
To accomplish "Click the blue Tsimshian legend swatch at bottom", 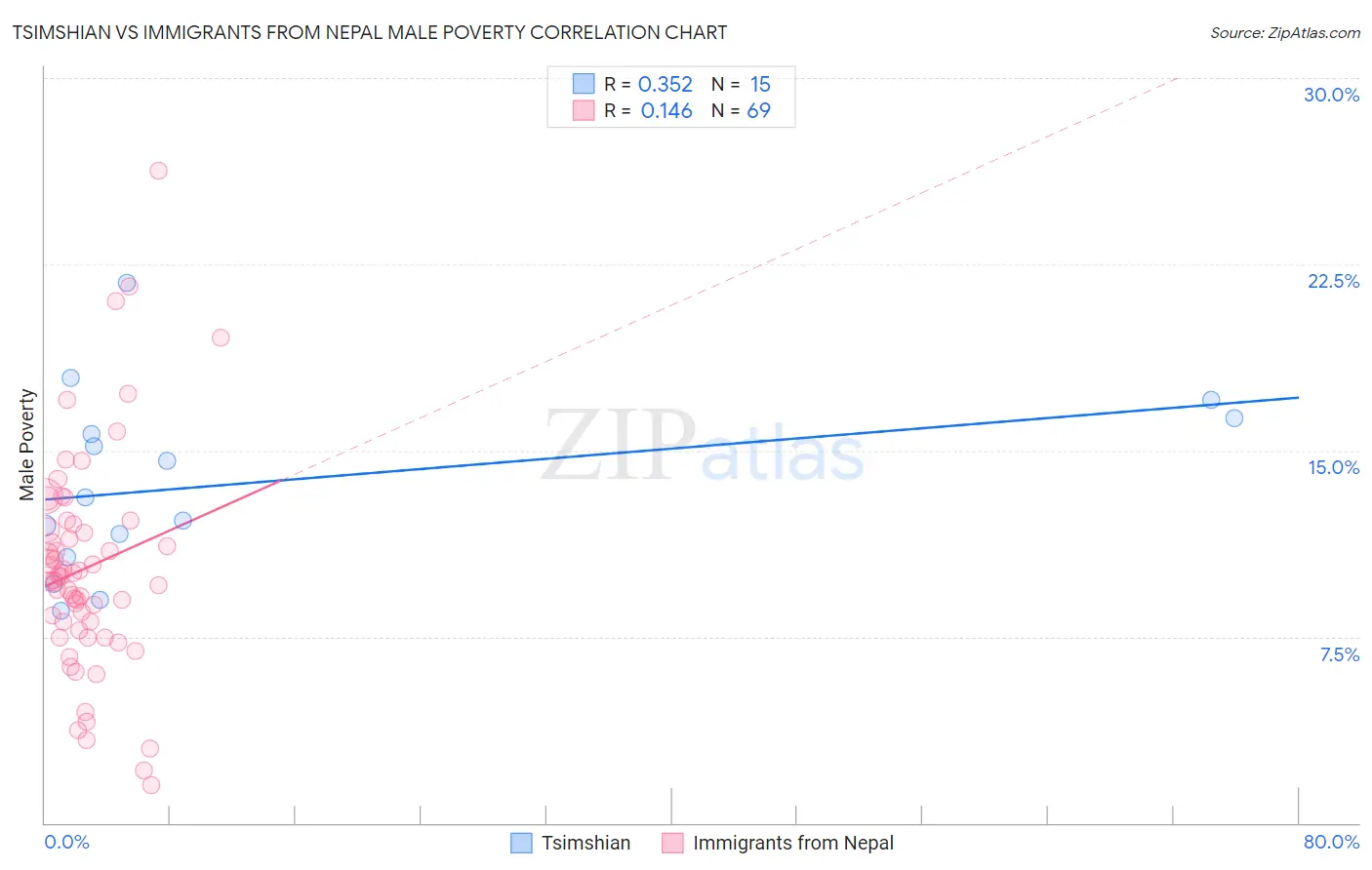I will pos(522,843).
